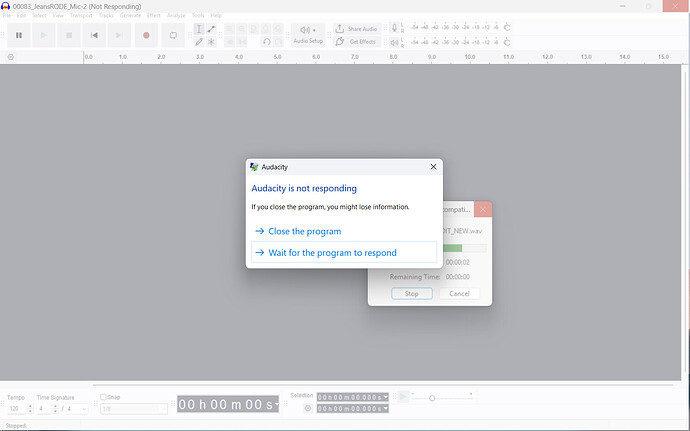Select the Draw pencil tool
The height and width of the screenshot is (431, 690).
coord(199,42)
